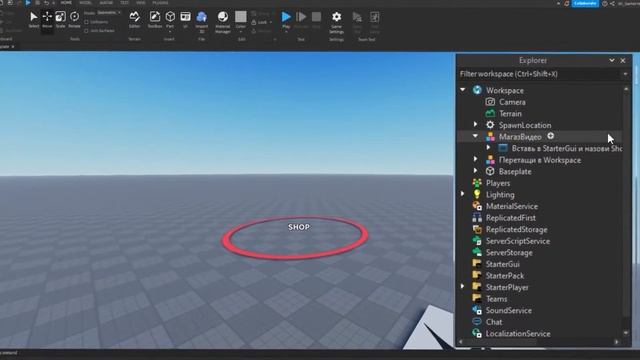Collapse the МагазВидео model
The image size is (640, 360).
(x=475, y=136)
